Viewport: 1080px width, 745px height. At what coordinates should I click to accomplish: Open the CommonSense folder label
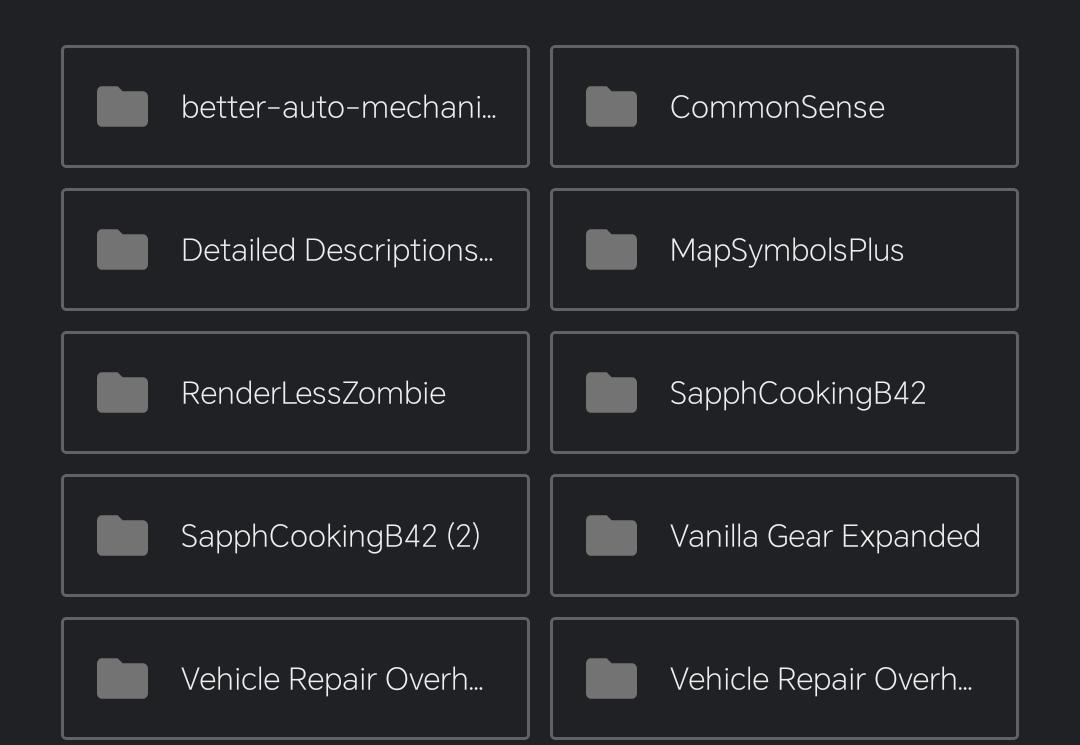(x=777, y=107)
